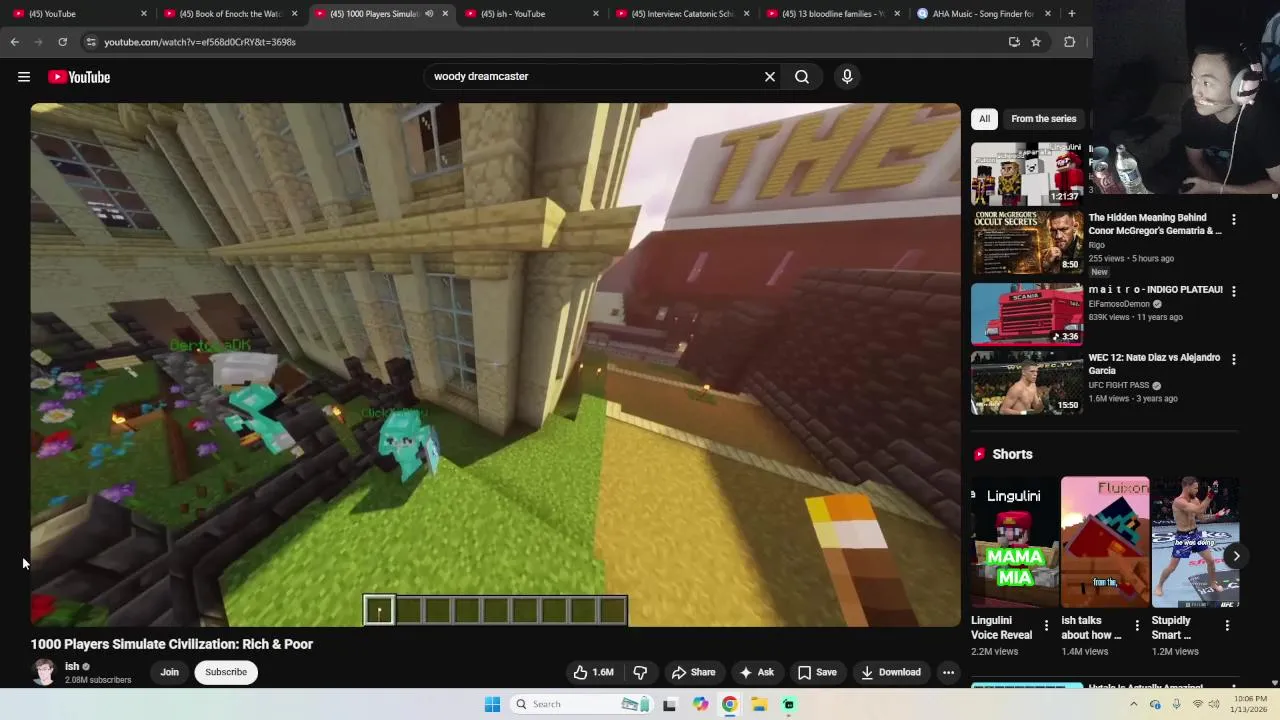The image size is (1280, 720).
Task: Open the video title text
Action: (172, 644)
